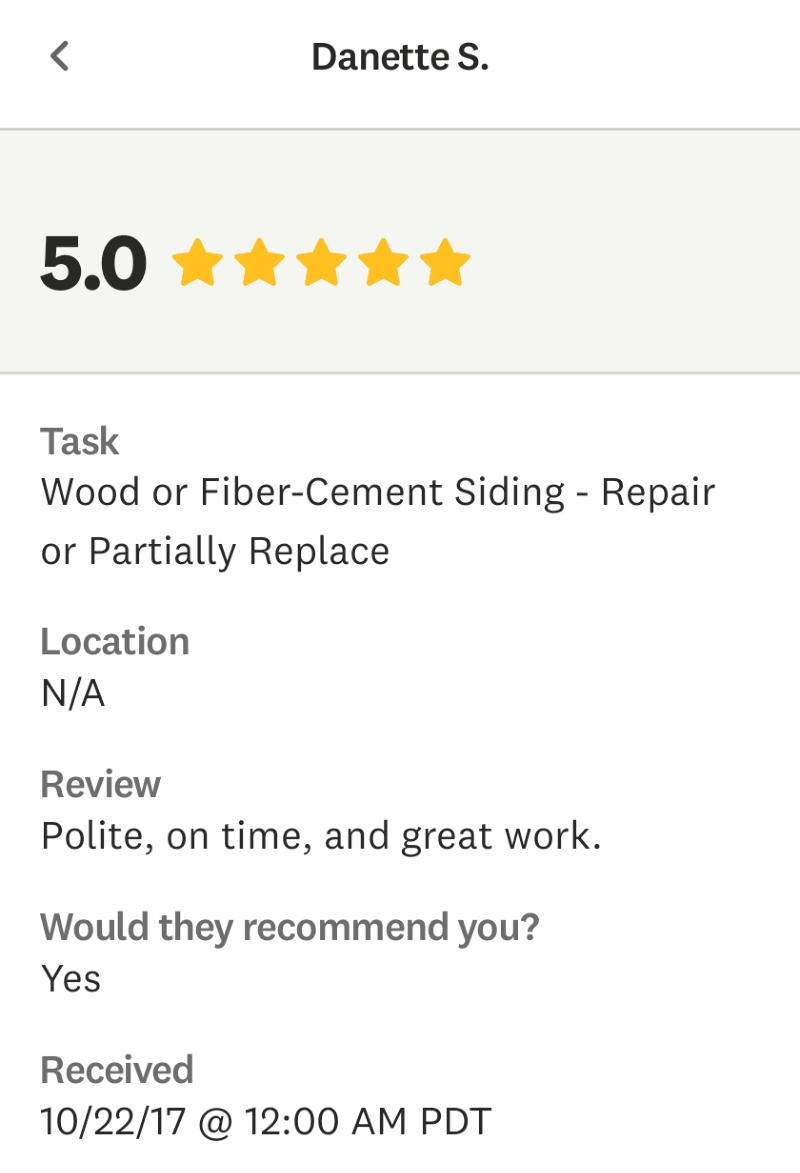Click the second yellow rating star
The width and height of the screenshot is (800, 1173).
click(x=259, y=263)
